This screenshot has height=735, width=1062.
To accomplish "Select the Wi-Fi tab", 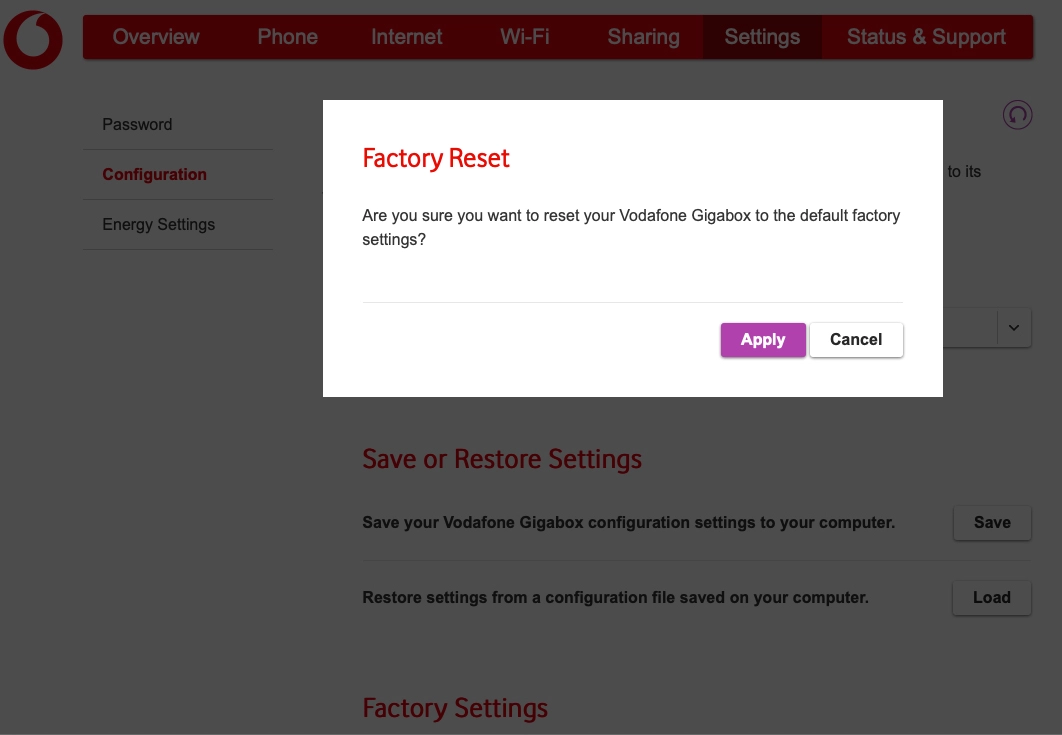I will (x=525, y=37).
